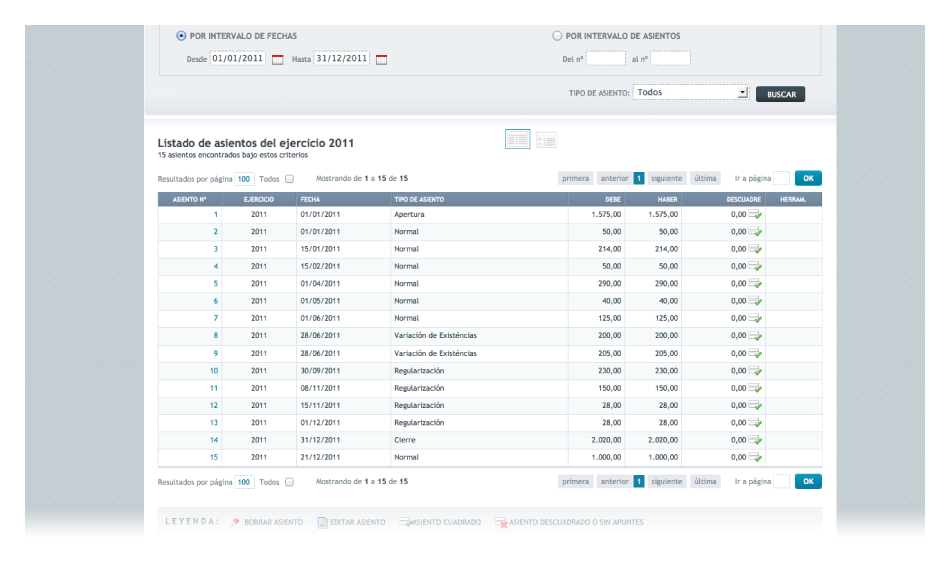This screenshot has height=562, width=950.
Task: Open asiento number 15 link
Action: click(x=214, y=457)
